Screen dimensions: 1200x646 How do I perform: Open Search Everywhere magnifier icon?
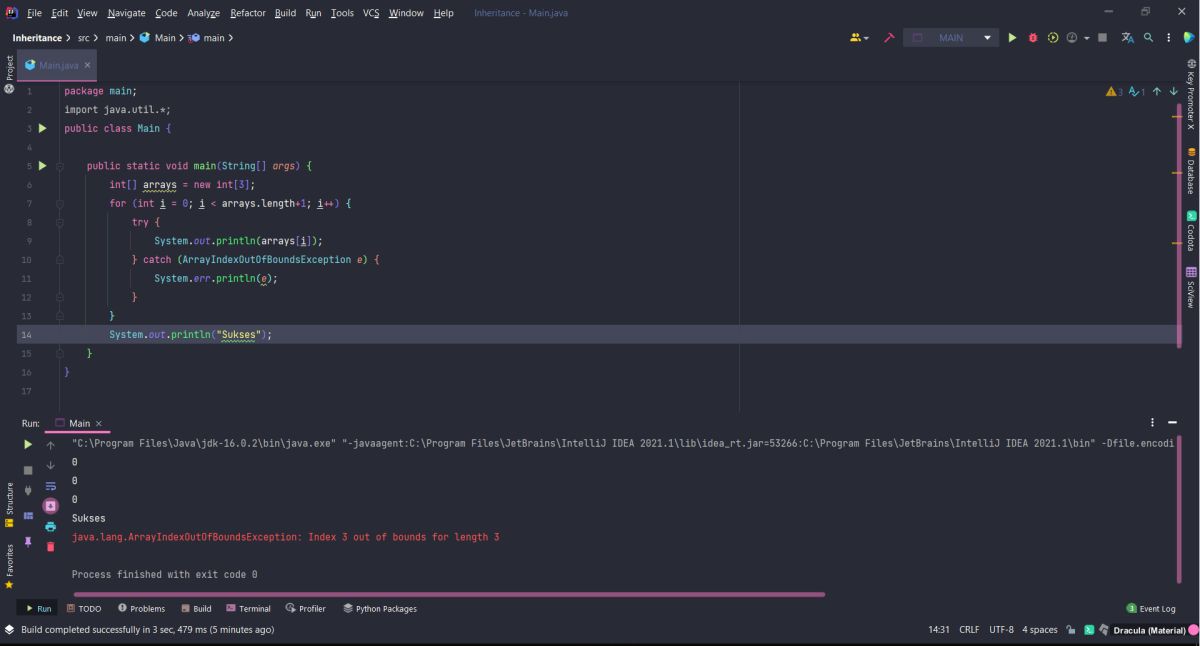(1149, 38)
